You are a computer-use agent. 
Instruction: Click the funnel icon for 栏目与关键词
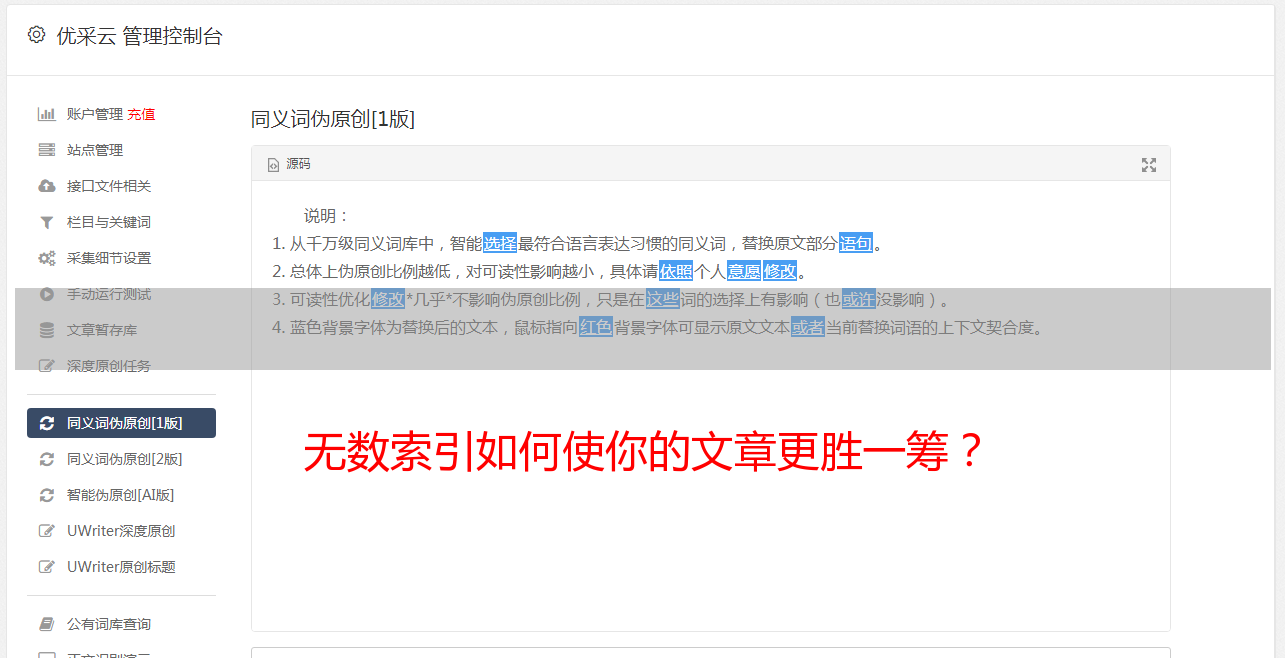point(46,222)
